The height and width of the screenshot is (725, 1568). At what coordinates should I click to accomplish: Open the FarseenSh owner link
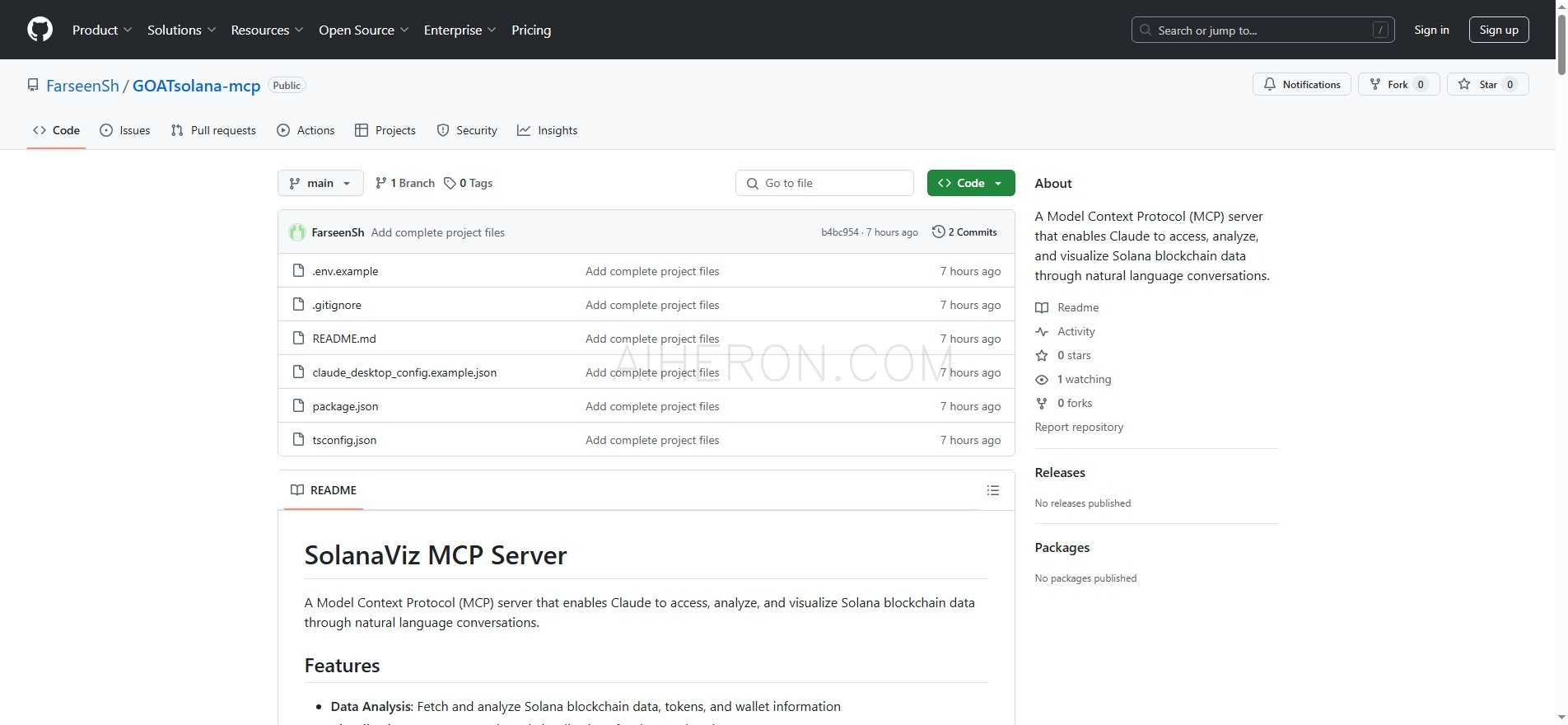tap(82, 86)
